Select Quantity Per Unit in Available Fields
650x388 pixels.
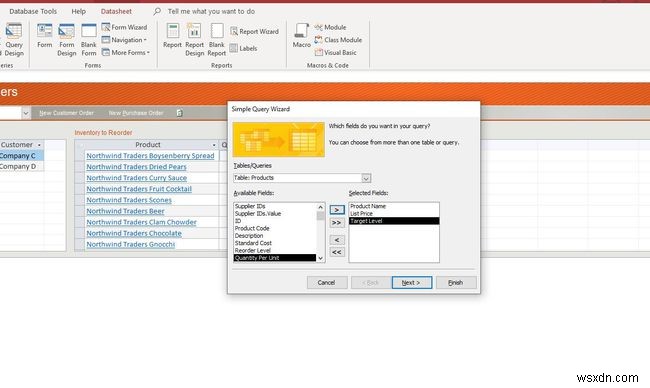275,258
